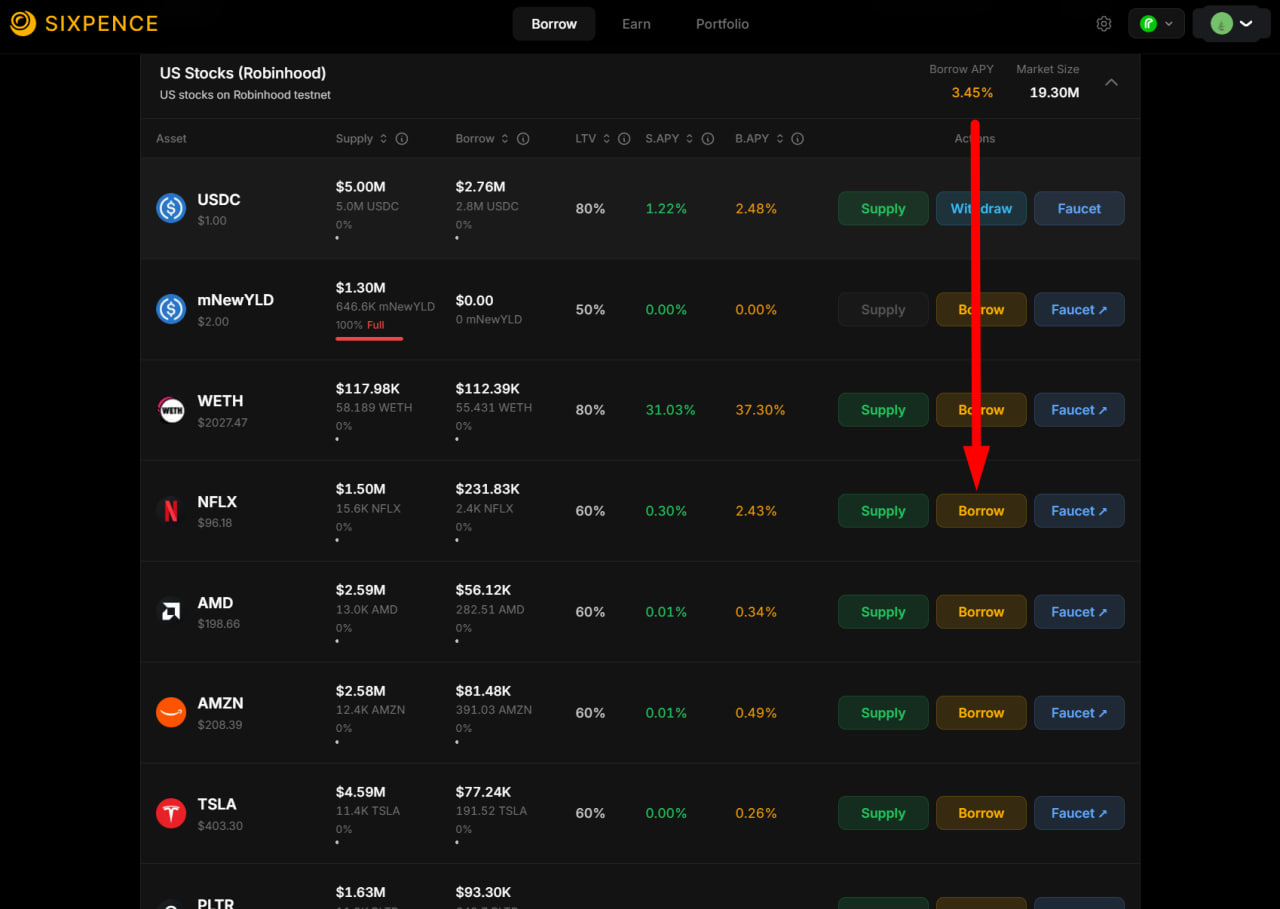Click Borrow button for AMD
This screenshot has width=1280, height=909.
(x=981, y=612)
